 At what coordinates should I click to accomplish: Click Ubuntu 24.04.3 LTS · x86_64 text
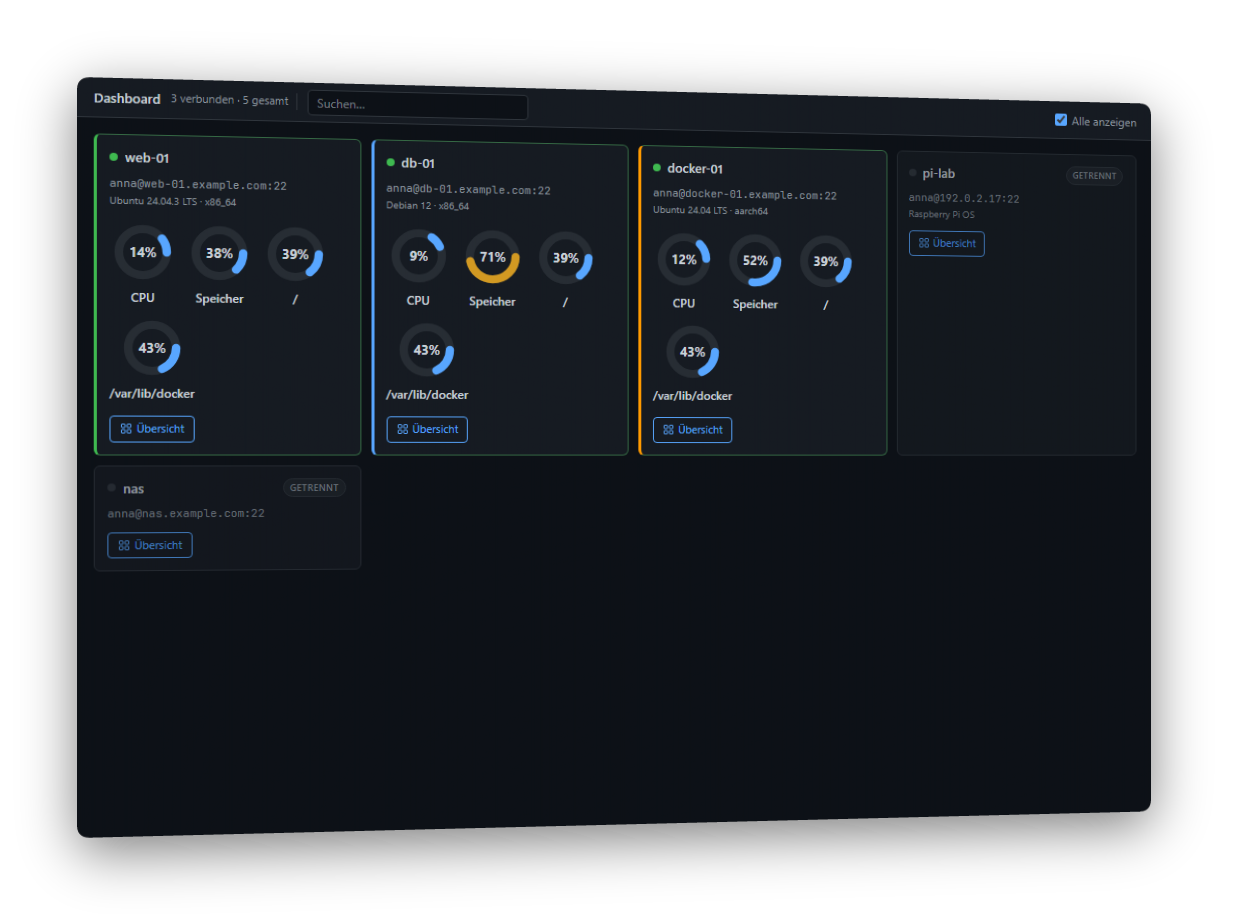tap(172, 202)
